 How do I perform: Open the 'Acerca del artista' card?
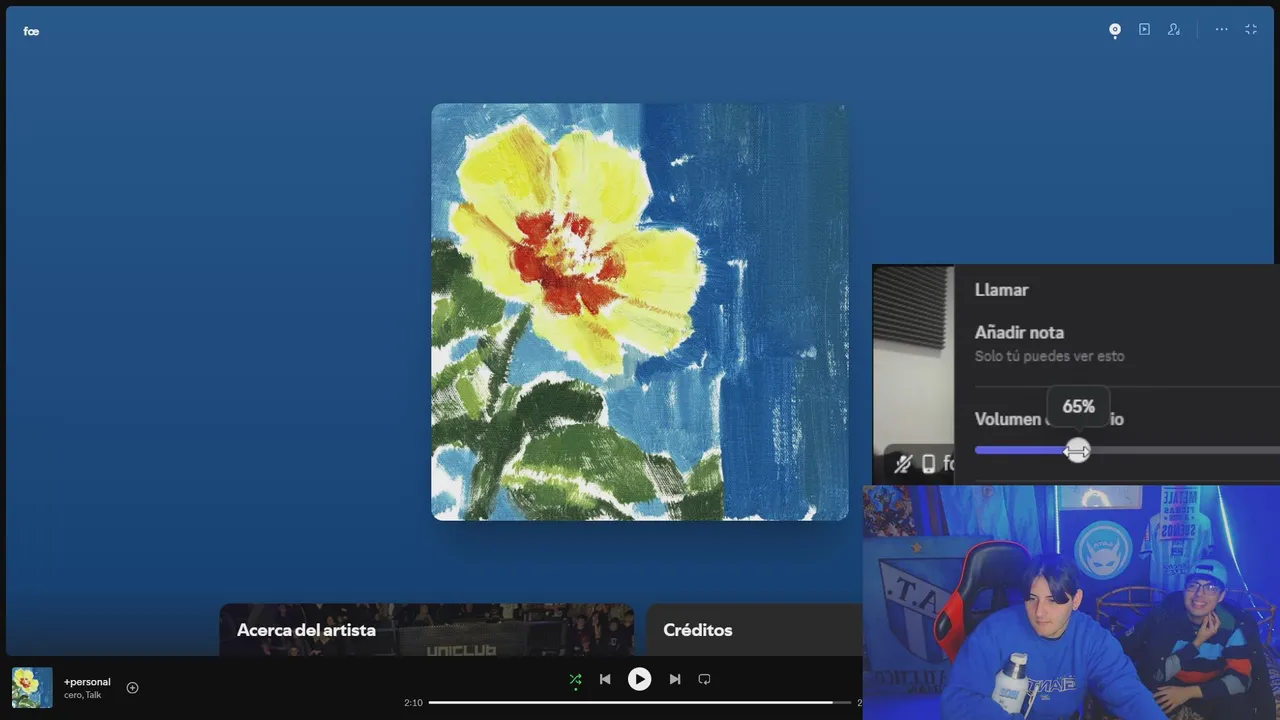tap(427, 630)
